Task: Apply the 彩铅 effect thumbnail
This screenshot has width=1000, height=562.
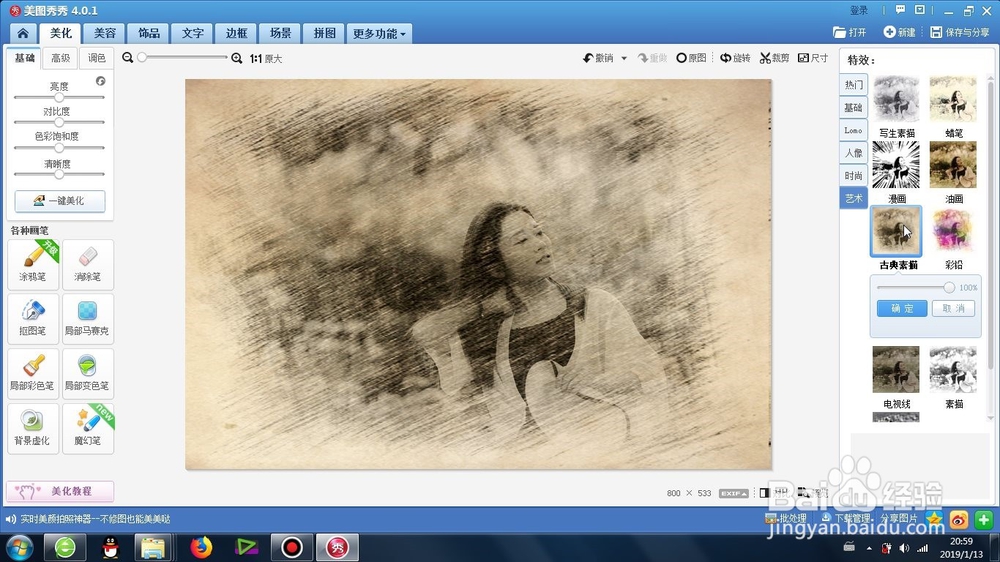Action: coord(953,230)
